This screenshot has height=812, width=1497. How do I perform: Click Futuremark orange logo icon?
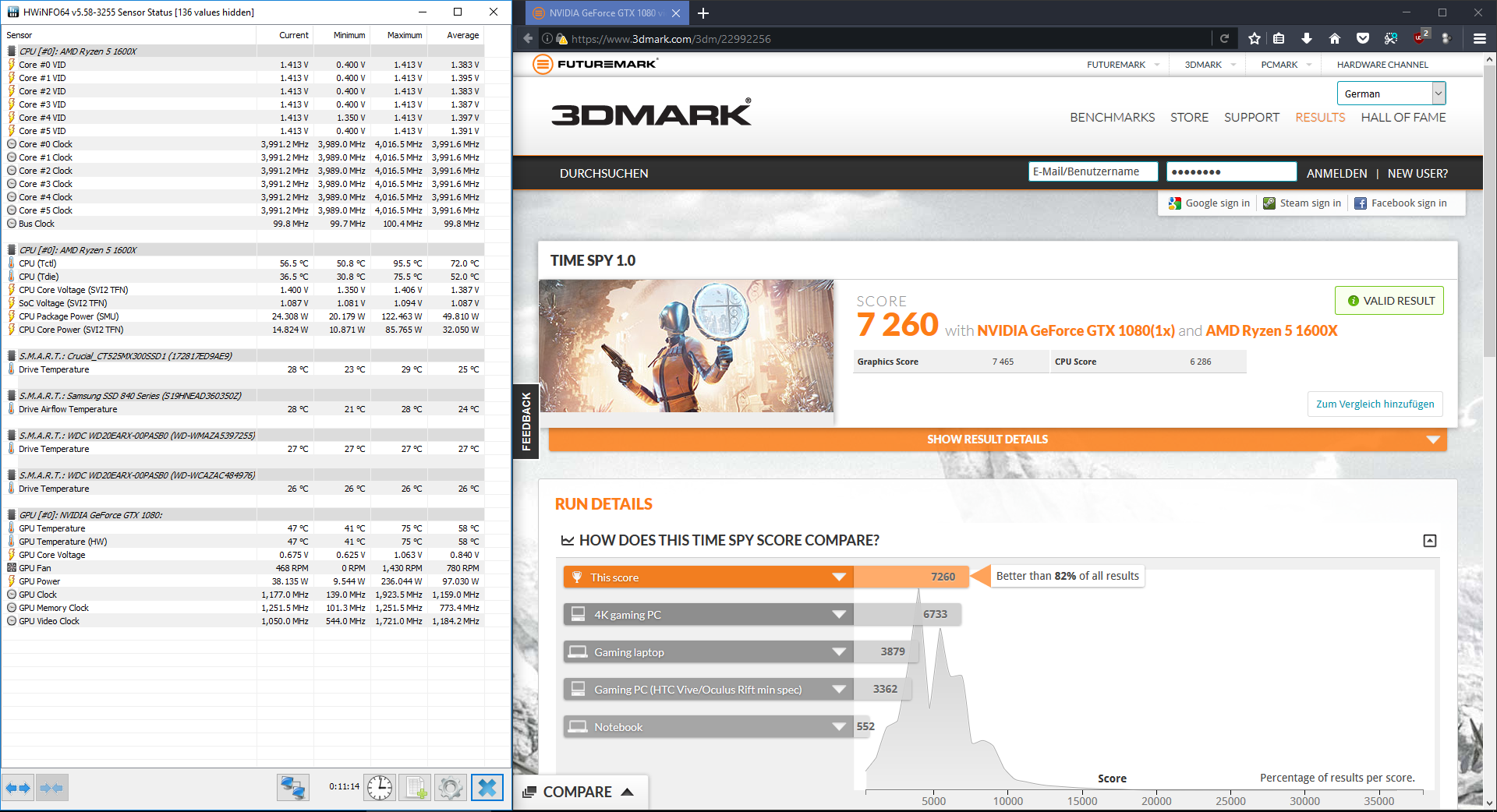pyautogui.click(x=543, y=64)
